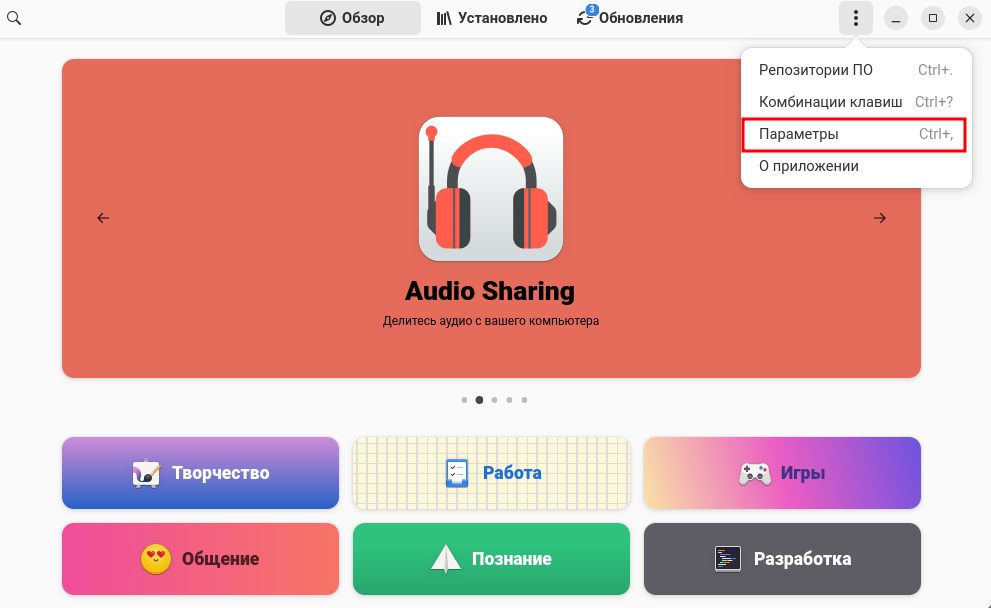Open the Общение category

coord(200,559)
